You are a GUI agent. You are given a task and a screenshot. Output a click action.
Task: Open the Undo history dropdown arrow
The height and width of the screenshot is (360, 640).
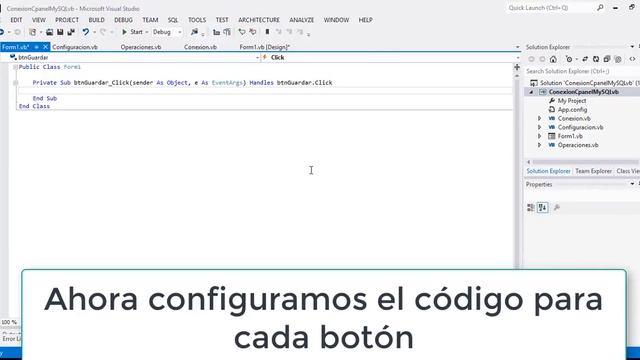click(94, 32)
